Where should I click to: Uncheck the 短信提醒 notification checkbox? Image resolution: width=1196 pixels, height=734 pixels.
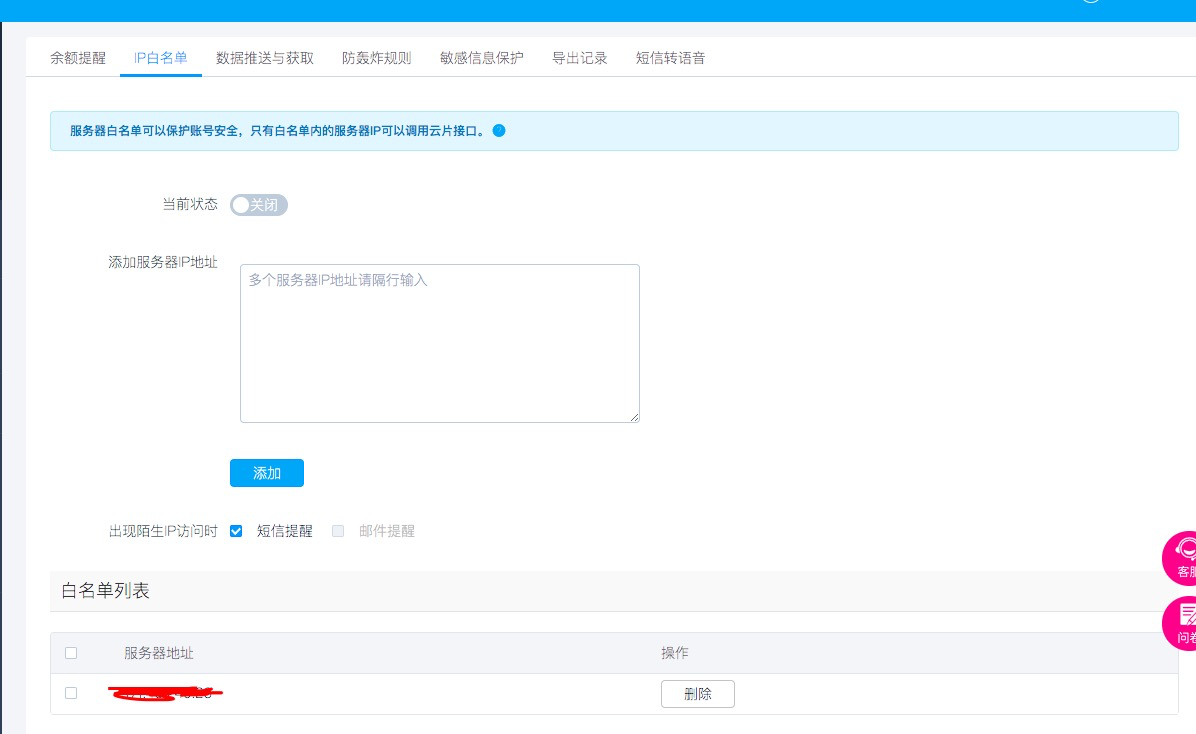pyautogui.click(x=236, y=530)
